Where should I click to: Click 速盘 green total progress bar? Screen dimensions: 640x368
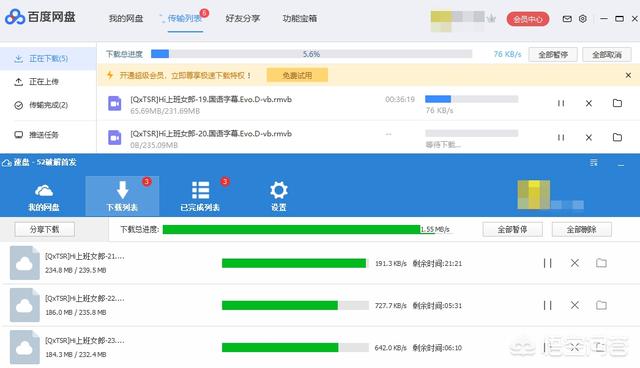click(291, 229)
